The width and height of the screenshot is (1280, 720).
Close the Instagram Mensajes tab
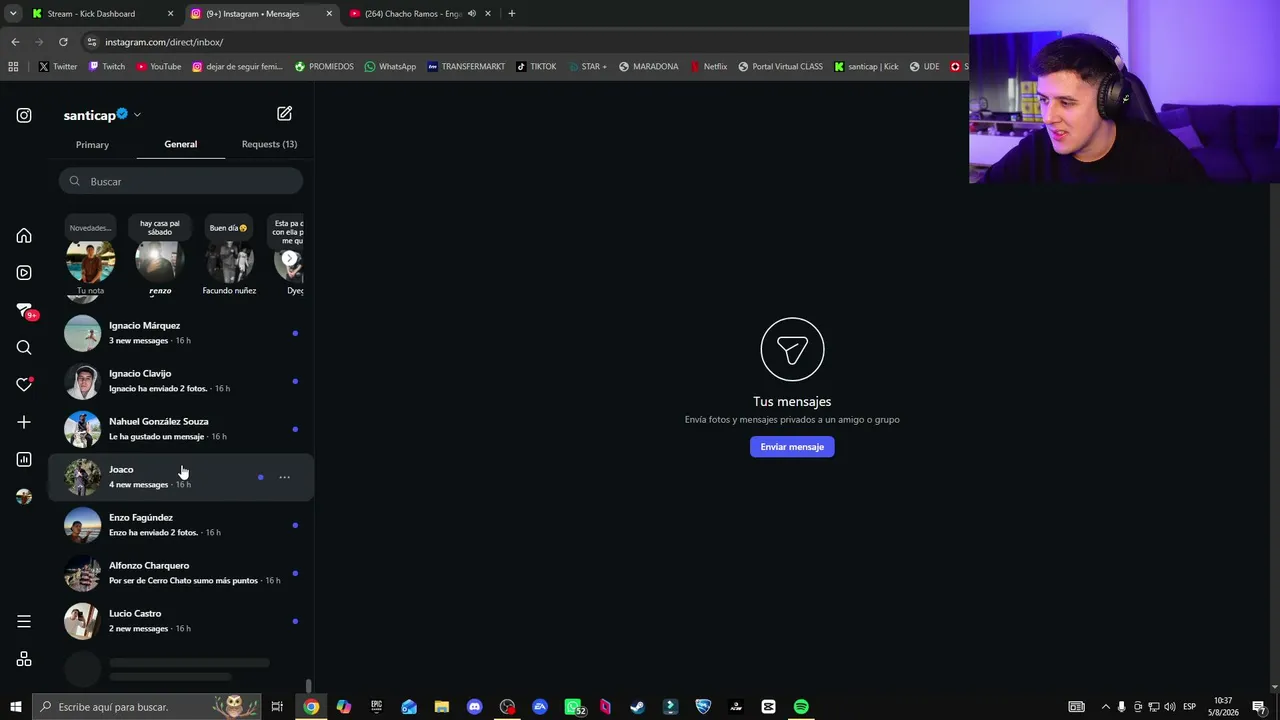pyautogui.click(x=329, y=14)
